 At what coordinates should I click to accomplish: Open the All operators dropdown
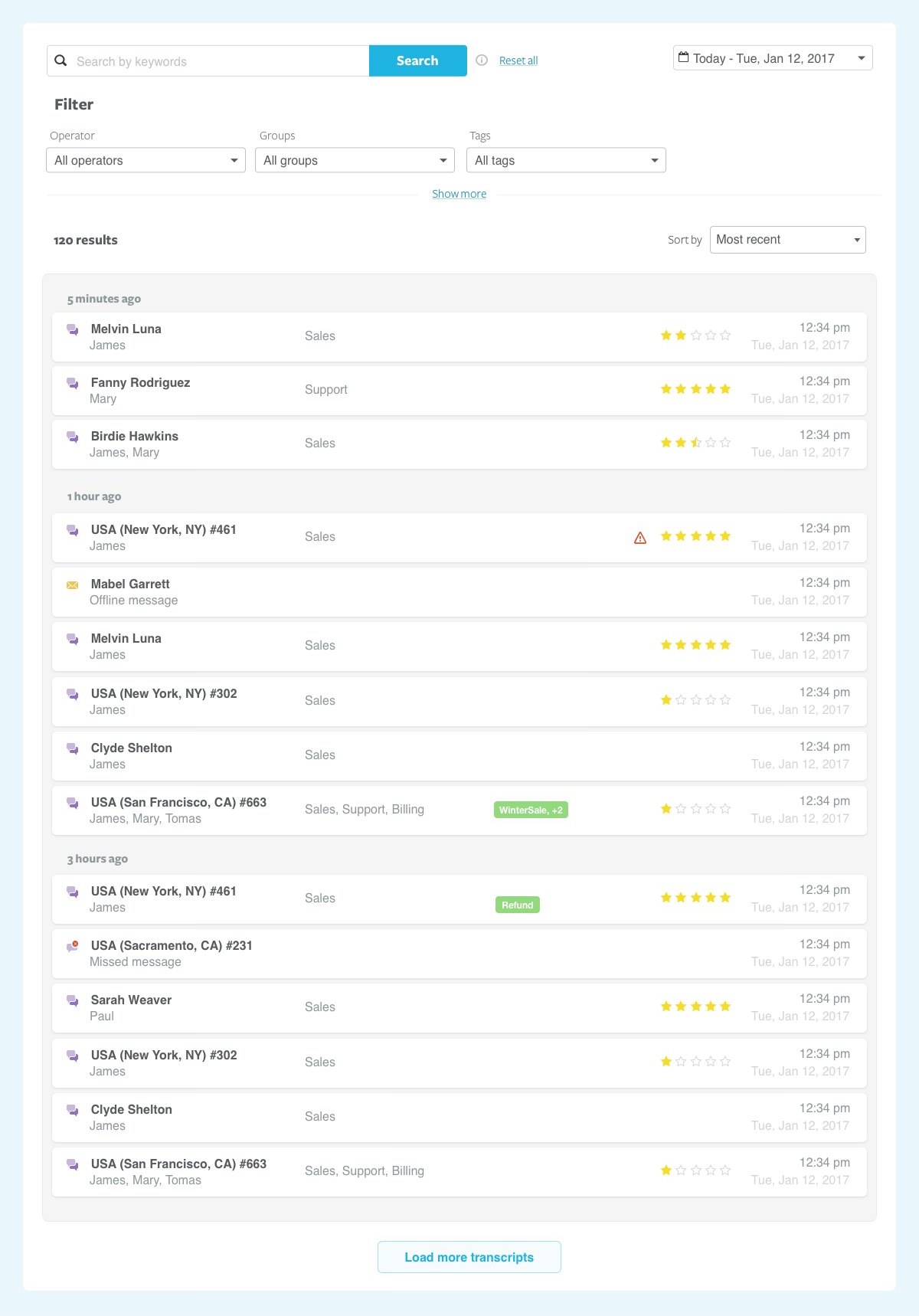point(146,160)
